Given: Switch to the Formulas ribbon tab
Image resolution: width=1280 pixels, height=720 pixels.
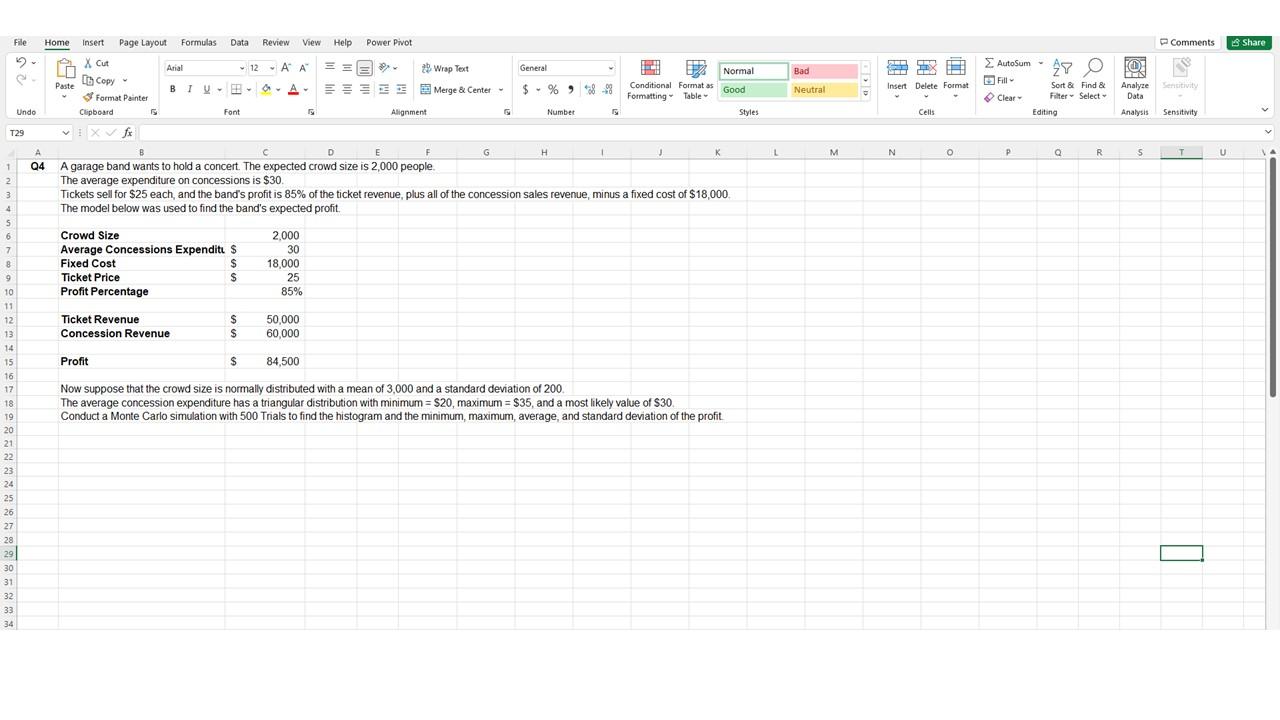Looking at the screenshot, I should coord(198,42).
